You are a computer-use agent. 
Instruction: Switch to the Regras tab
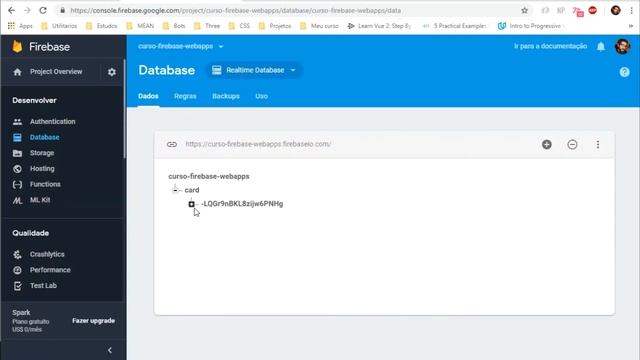point(185,96)
